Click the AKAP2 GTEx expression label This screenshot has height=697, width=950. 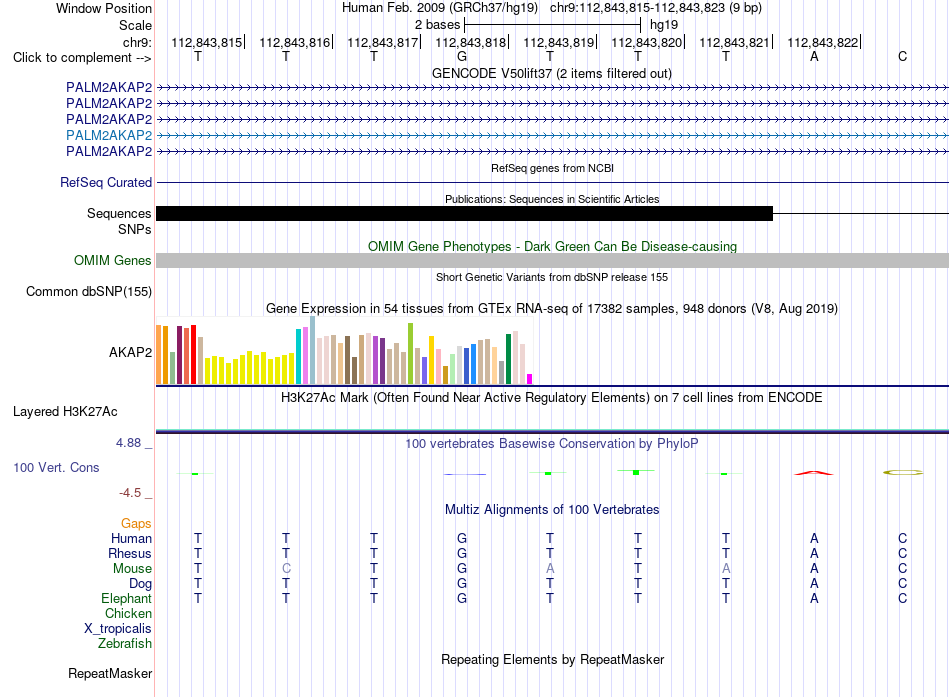[130, 352]
